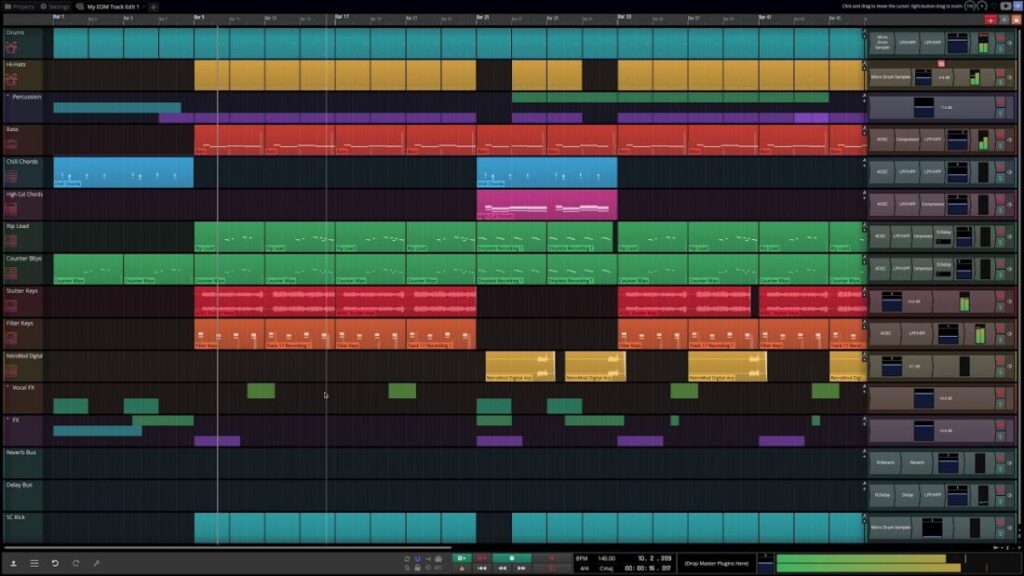Open the Delay plugin on the Delay Bus
Image resolution: width=1024 pixels, height=576 pixels.
tap(907, 494)
